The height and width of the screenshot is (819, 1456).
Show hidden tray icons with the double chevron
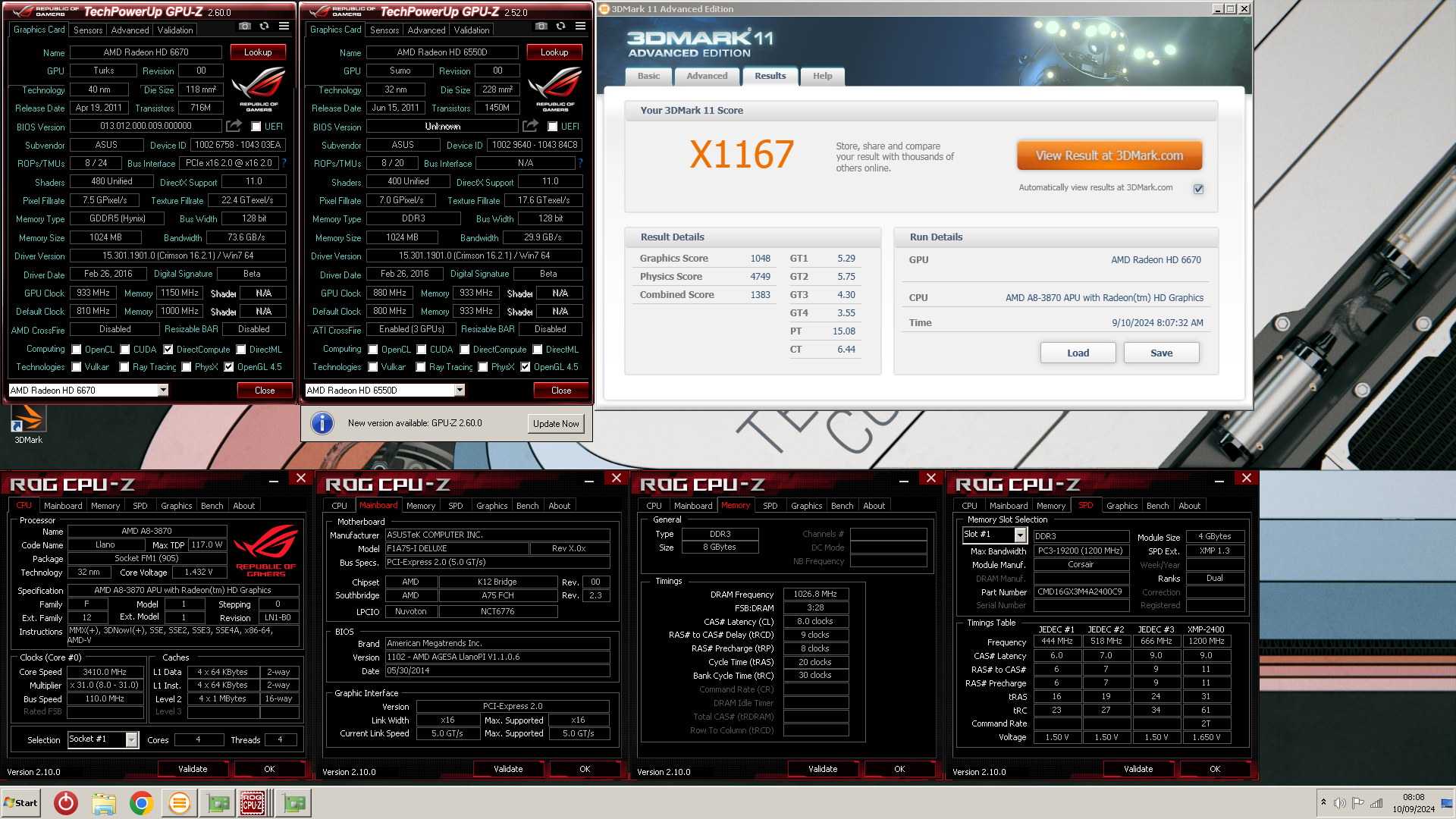pyautogui.click(x=1323, y=802)
